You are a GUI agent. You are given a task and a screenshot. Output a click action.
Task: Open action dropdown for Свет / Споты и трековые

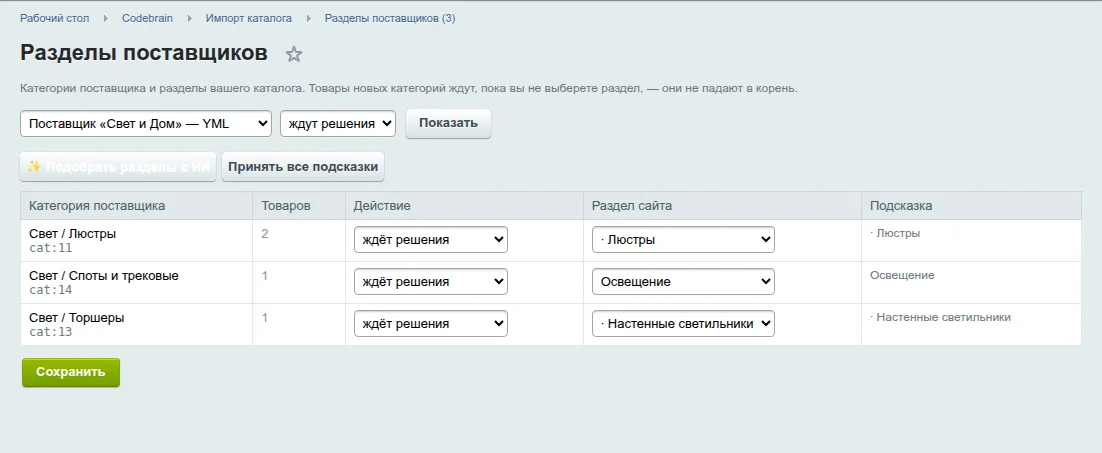[x=431, y=282]
